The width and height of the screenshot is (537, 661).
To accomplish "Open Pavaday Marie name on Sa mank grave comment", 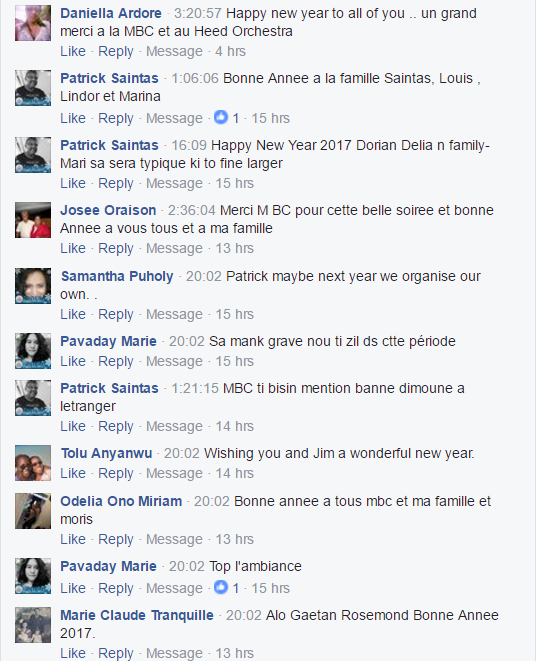I will tap(108, 341).
